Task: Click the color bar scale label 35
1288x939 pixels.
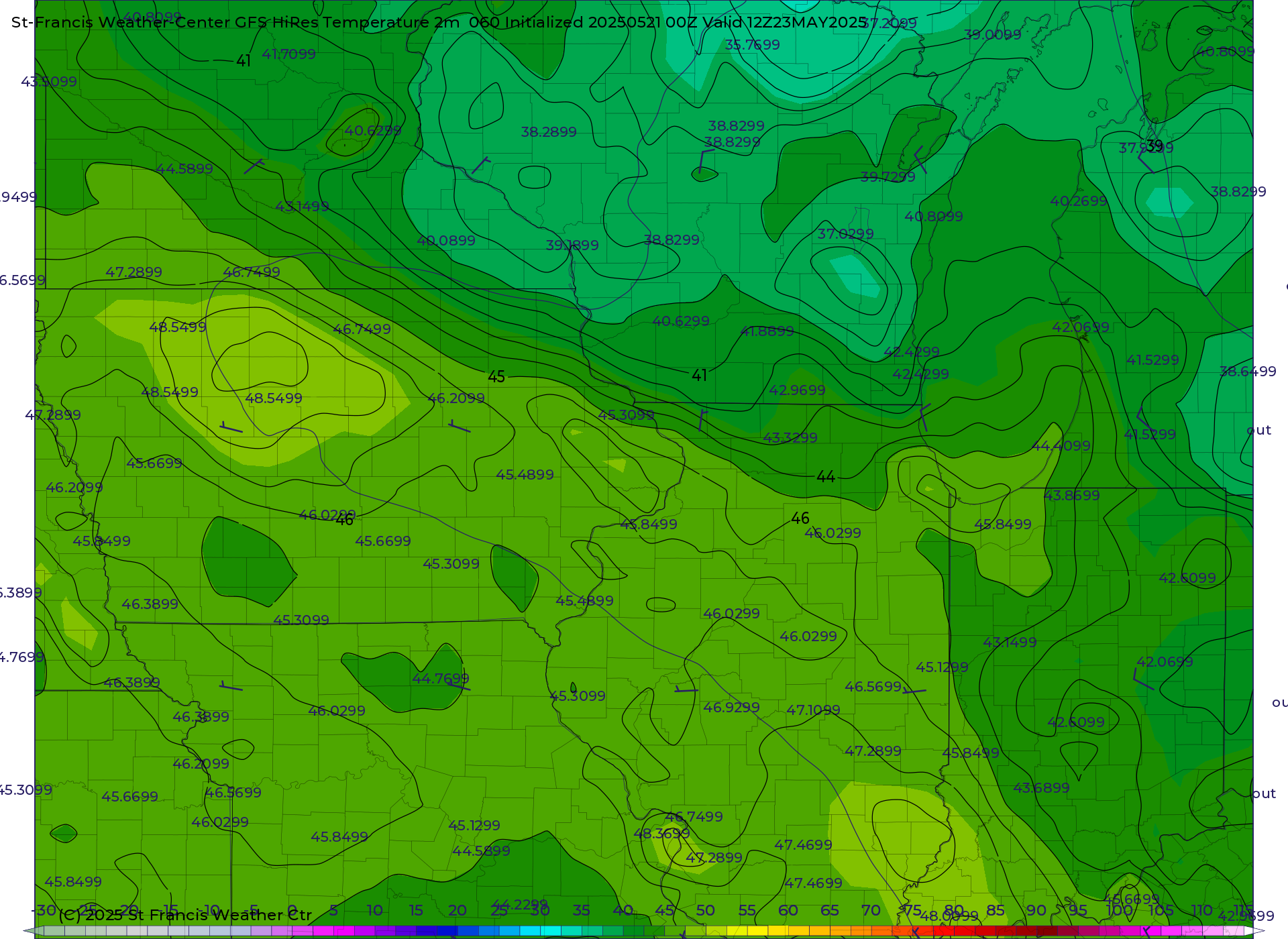Action: (581, 911)
